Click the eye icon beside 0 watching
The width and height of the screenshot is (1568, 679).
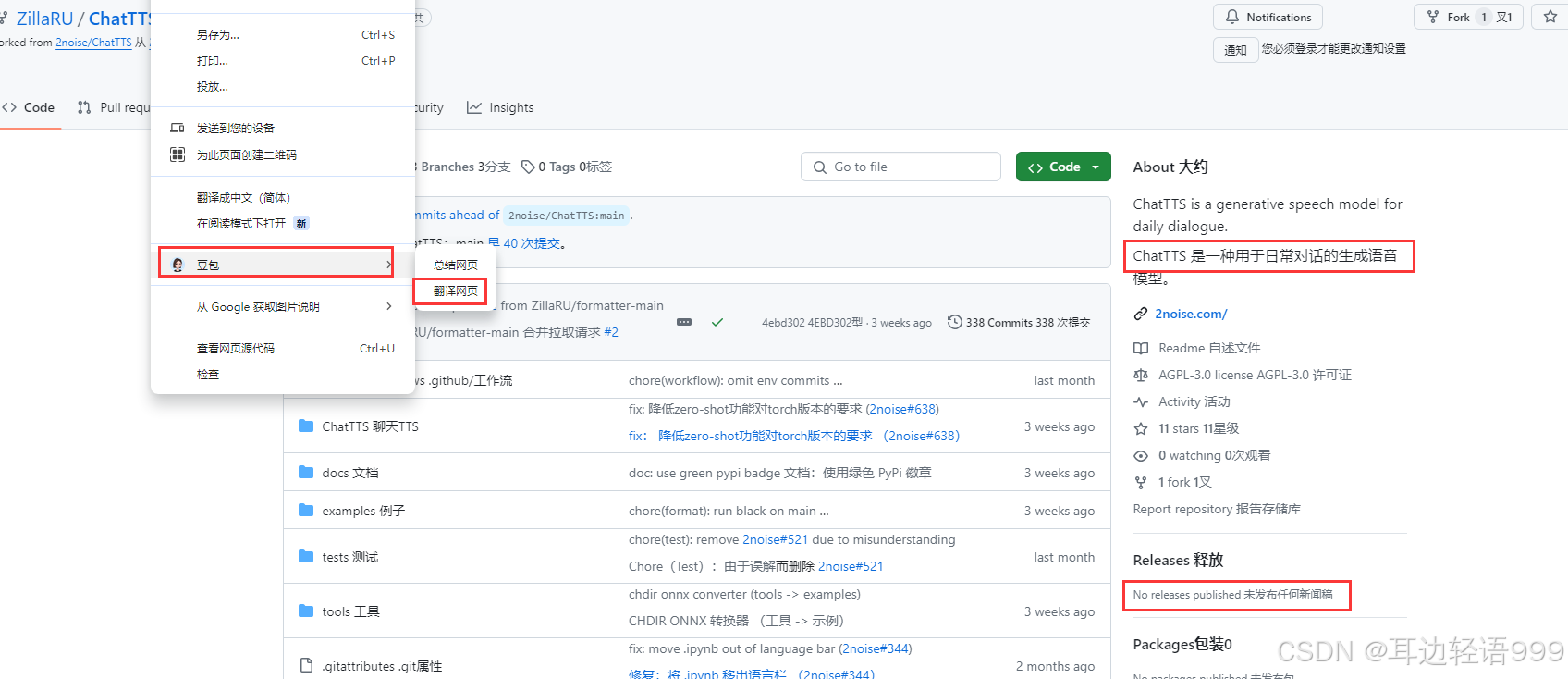(x=1141, y=455)
